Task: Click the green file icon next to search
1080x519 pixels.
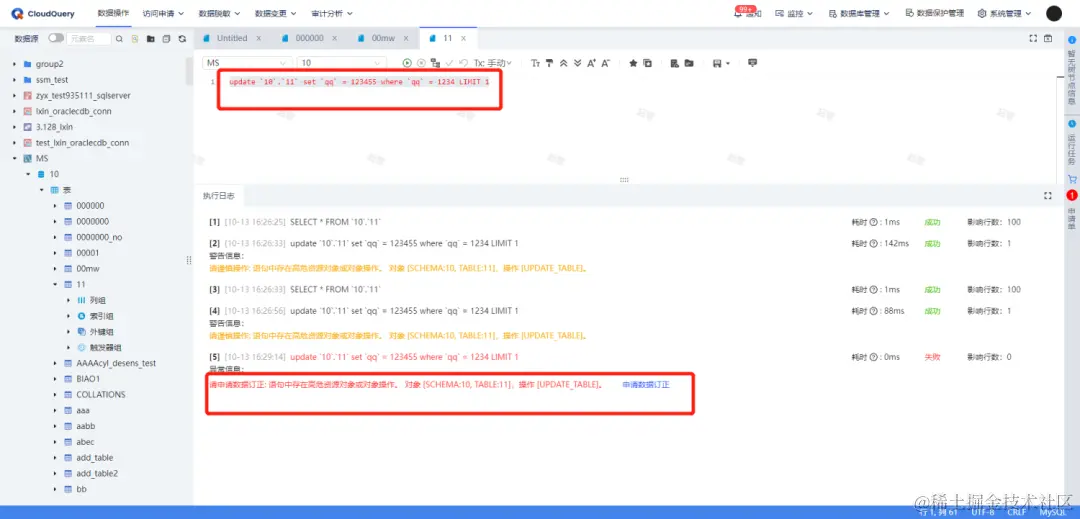Action: pos(135,39)
